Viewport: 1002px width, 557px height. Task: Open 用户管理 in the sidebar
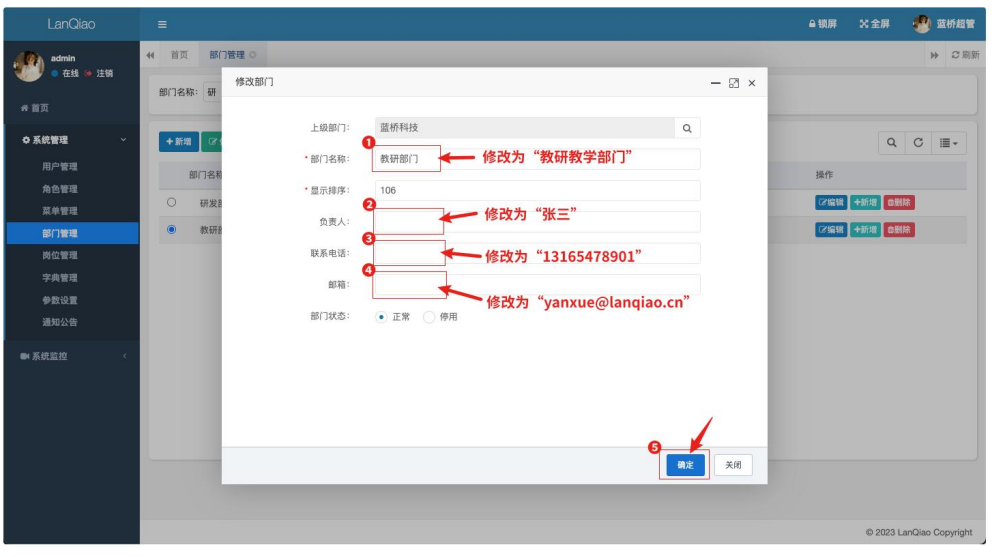pos(59,166)
